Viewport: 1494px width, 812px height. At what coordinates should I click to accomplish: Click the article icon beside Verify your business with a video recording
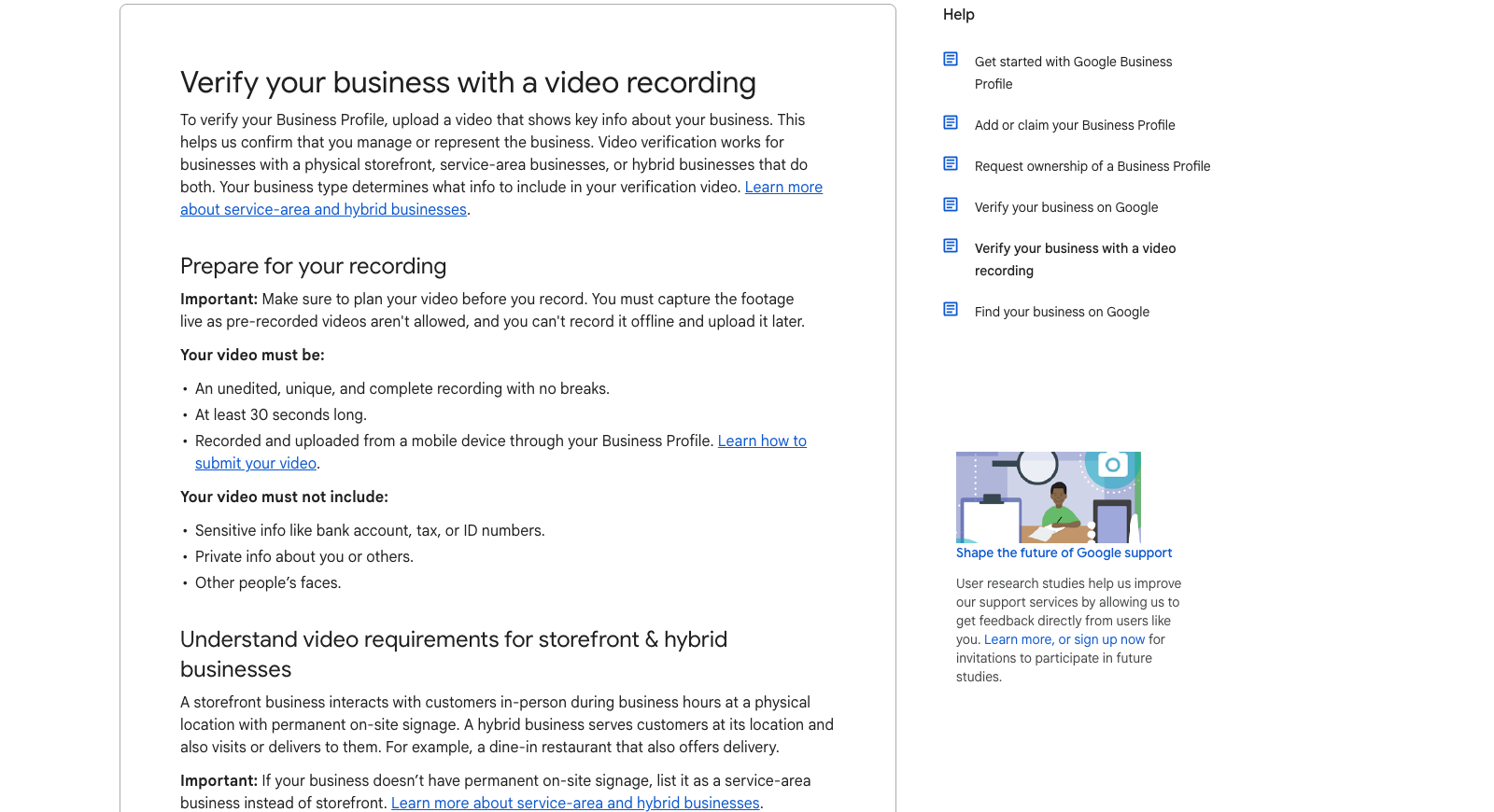(x=951, y=245)
